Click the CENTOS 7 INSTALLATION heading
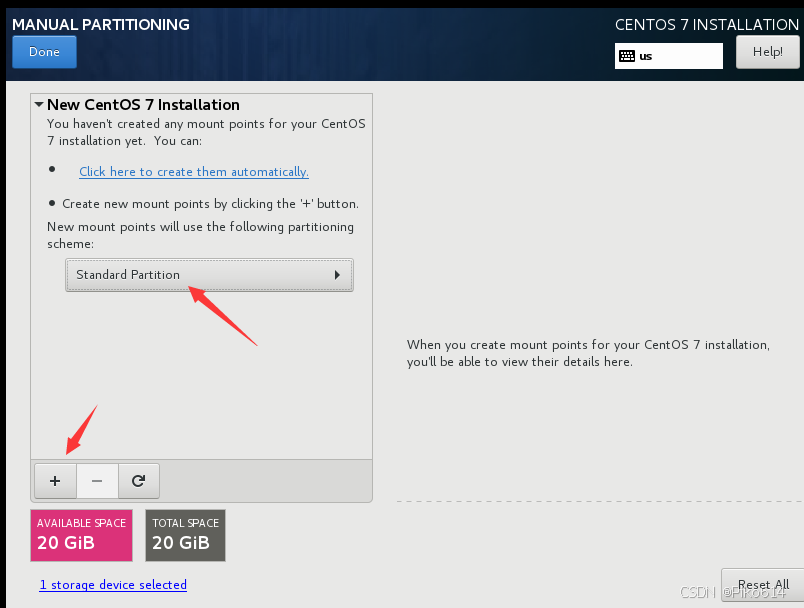The image size is (804, 608). [x=707, y=24]
